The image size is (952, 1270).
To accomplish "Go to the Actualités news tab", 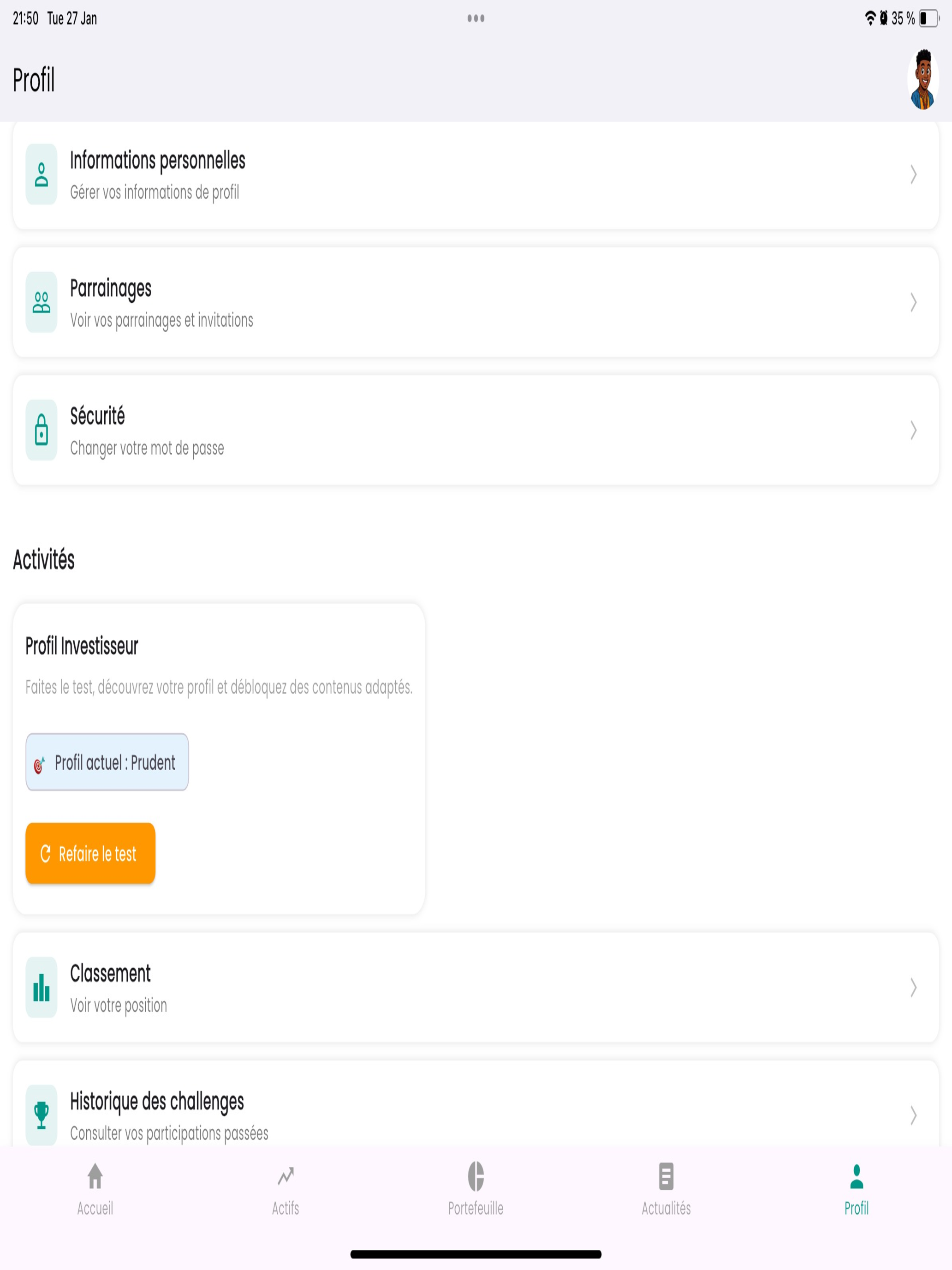I will (x=666, y=1190).
